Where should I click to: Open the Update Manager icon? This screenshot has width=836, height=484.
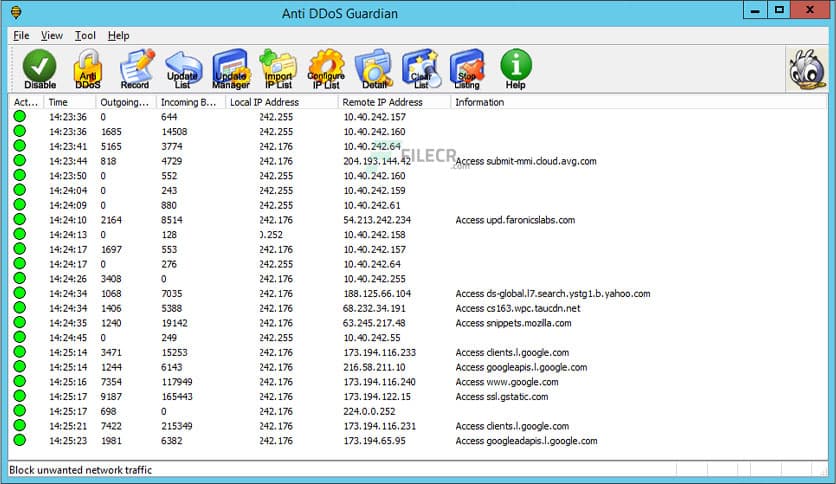coord(231,69)
